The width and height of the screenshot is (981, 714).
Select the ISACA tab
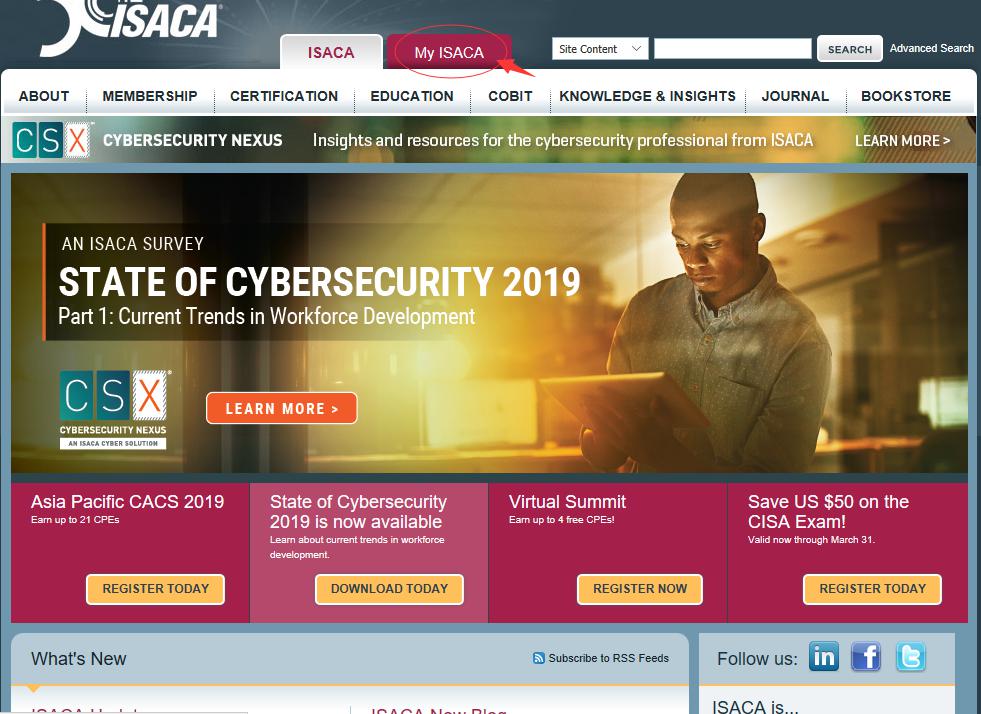pos(331,53)
